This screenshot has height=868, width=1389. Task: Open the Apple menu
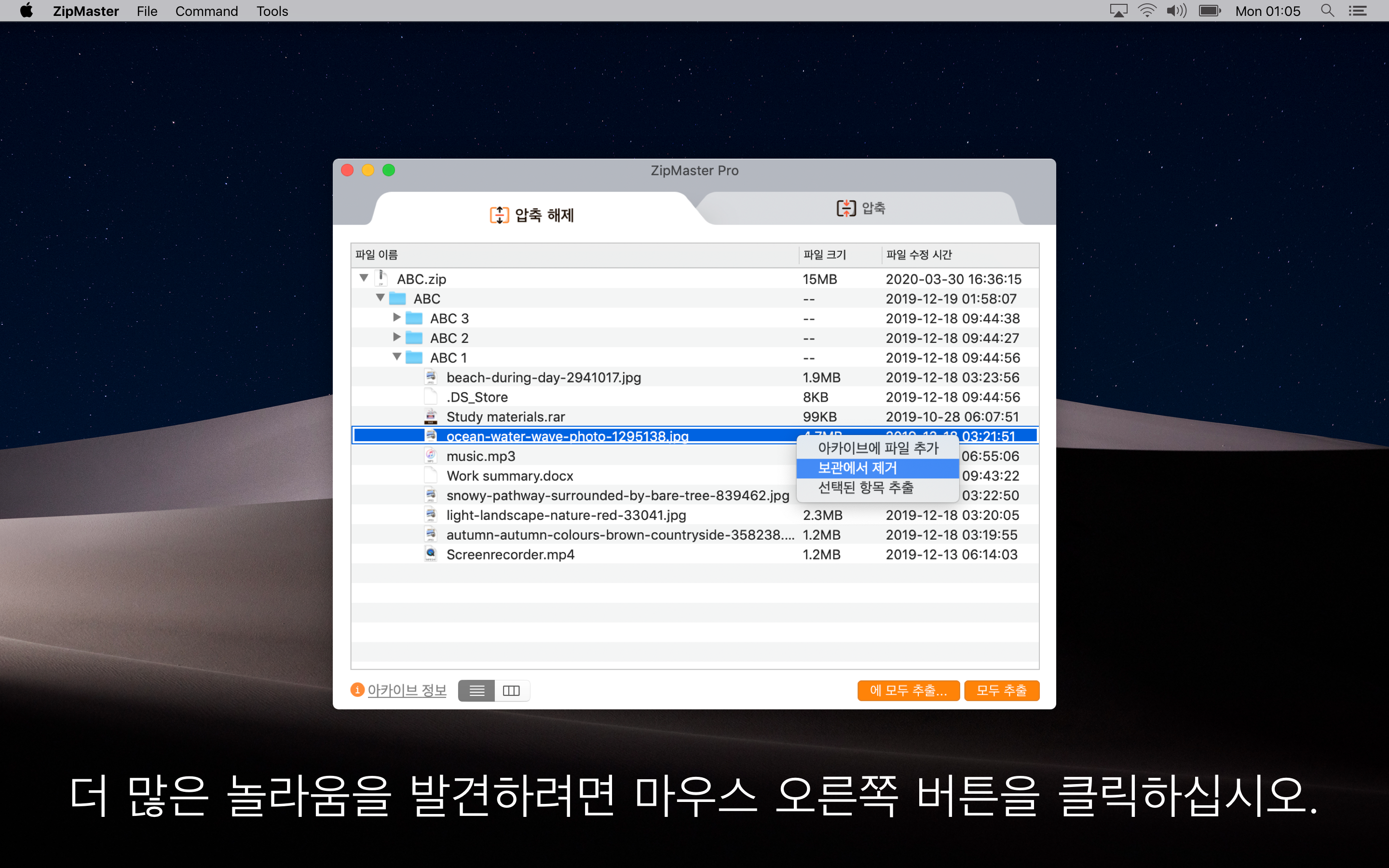27,11
